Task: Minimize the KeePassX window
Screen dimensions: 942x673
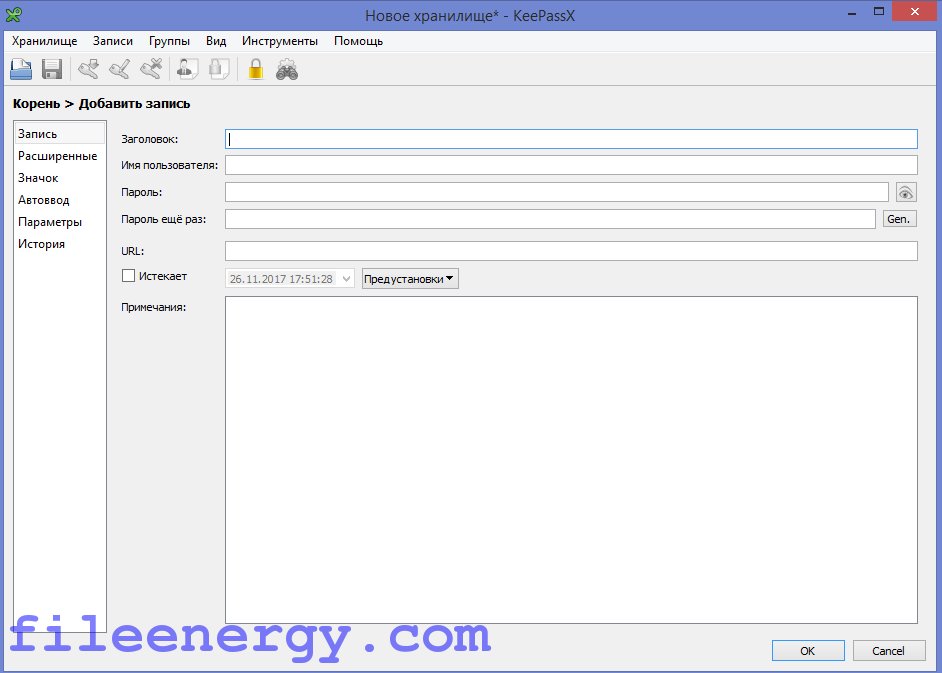Action: [x=853, y=13]
